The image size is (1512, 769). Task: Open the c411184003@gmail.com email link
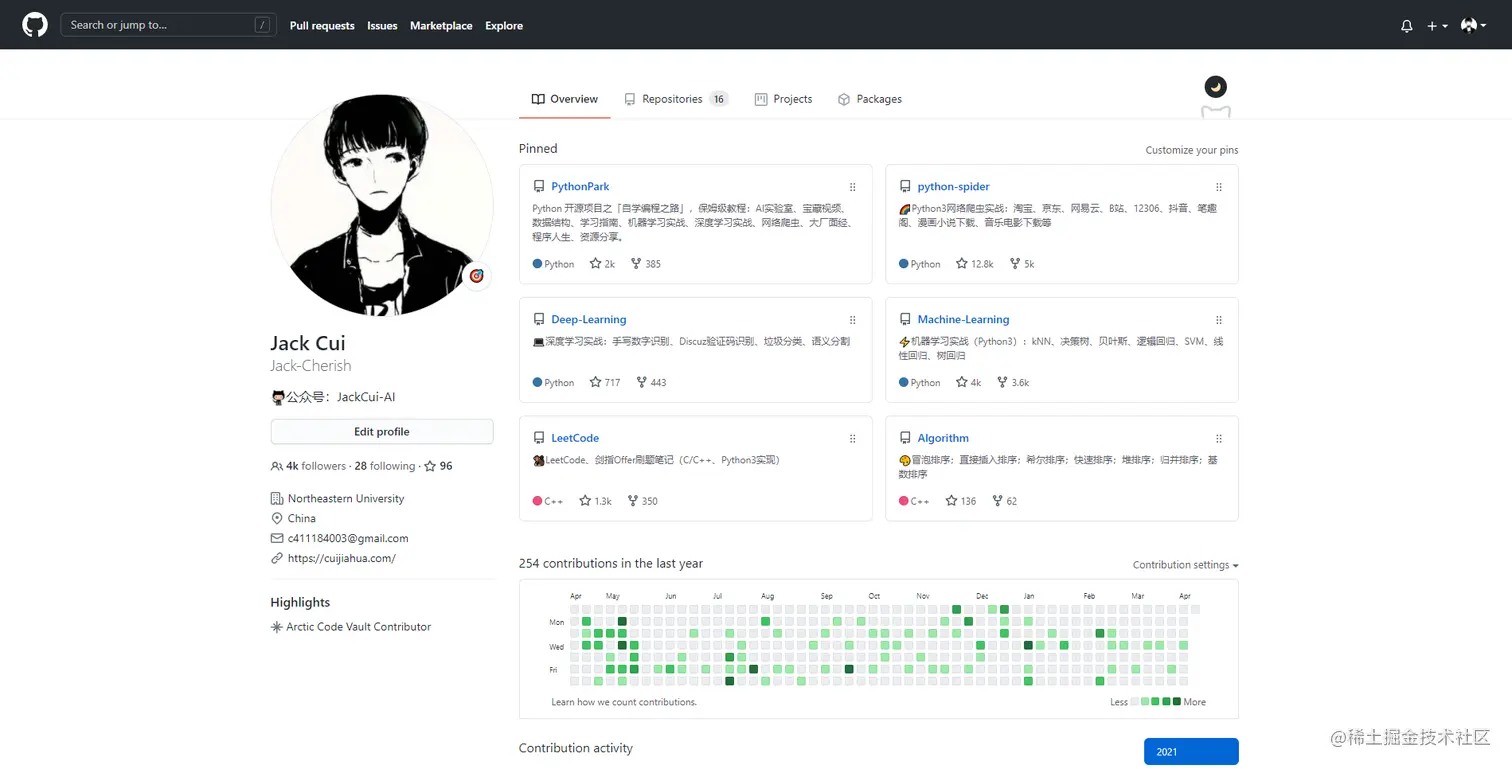(x=348, y=538)
